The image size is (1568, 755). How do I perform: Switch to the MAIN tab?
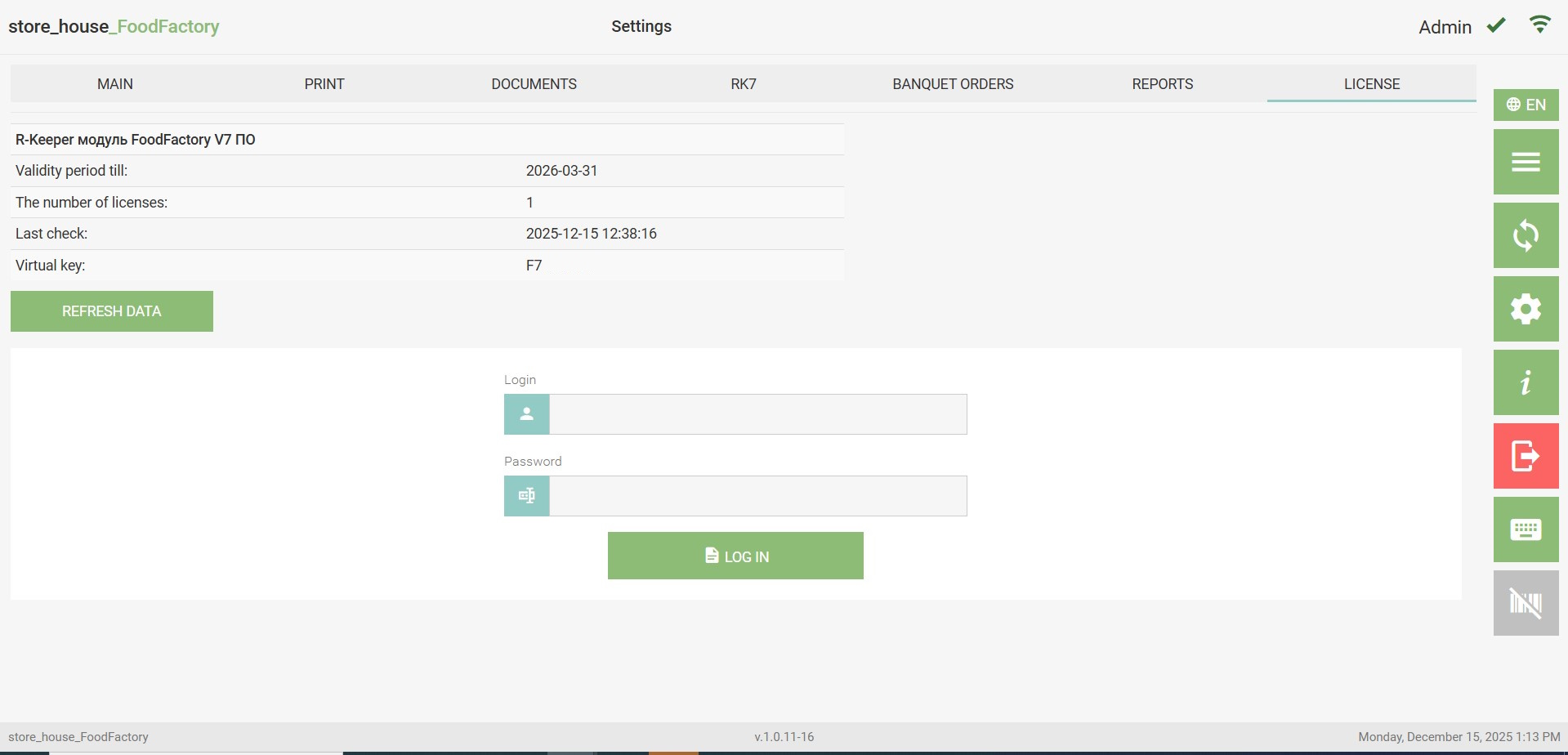115,84
